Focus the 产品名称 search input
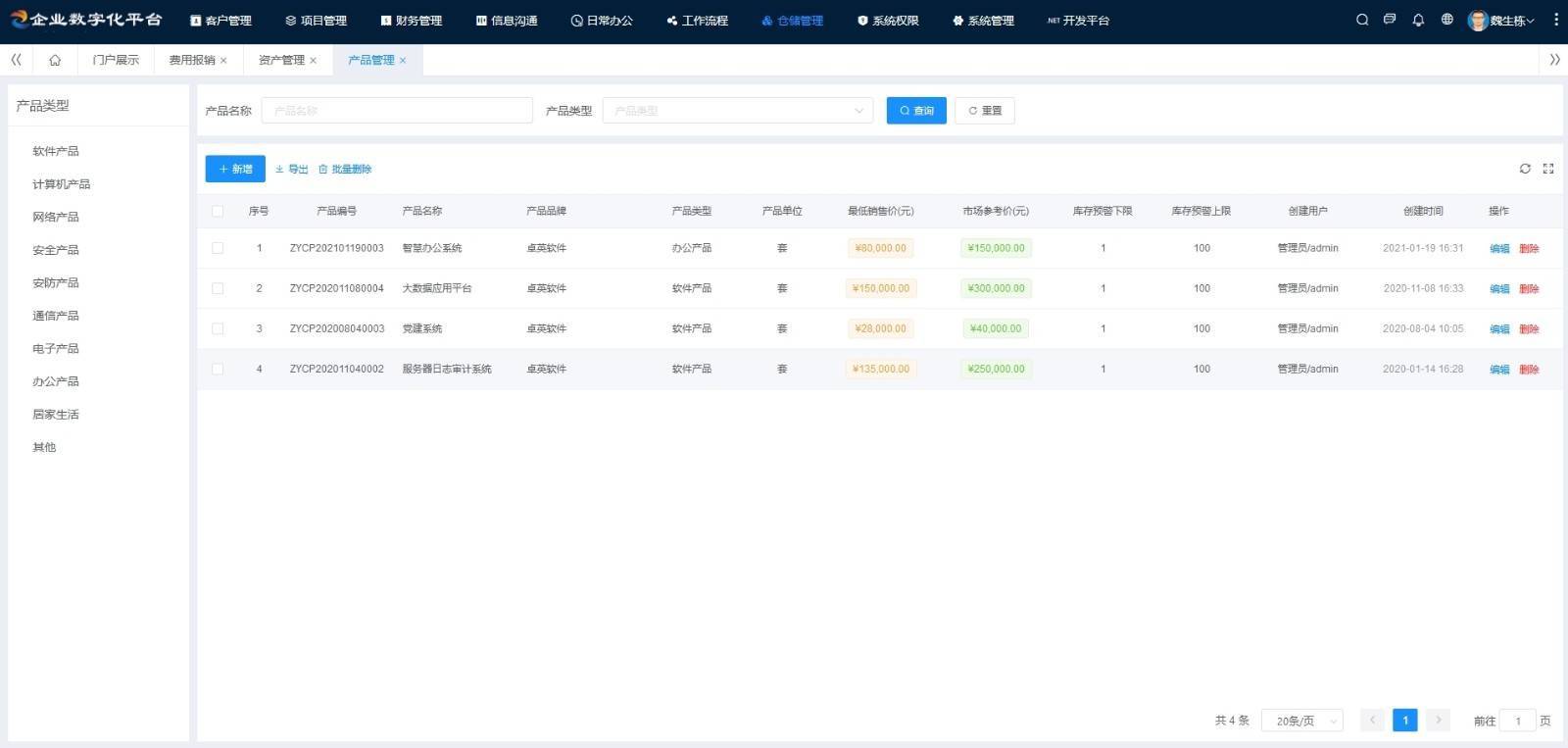 point(397,111)
